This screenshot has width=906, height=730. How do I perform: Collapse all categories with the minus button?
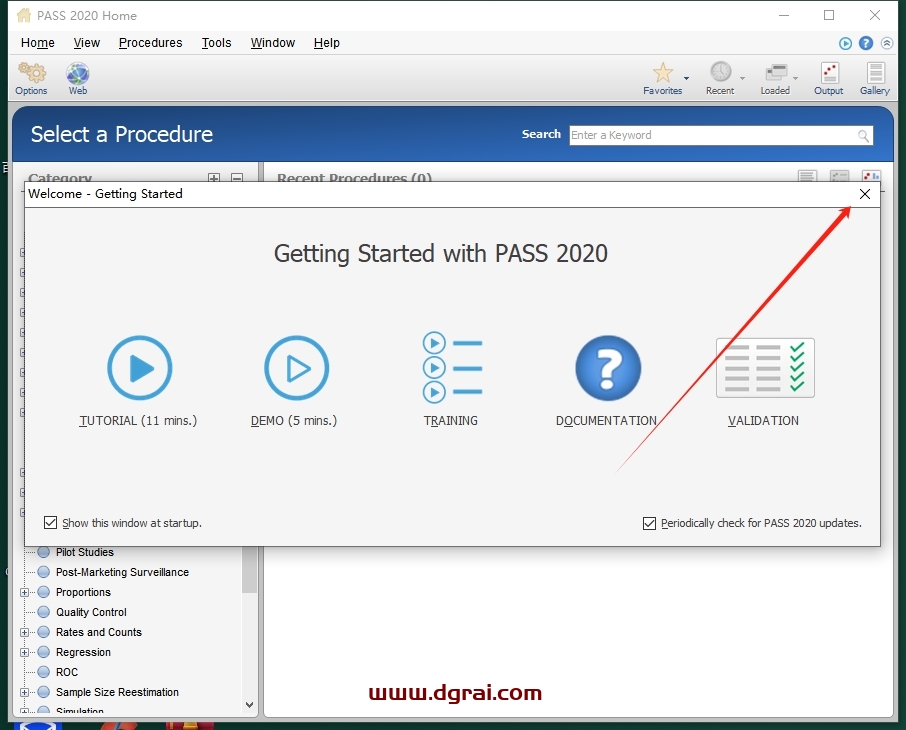[237, 178]
